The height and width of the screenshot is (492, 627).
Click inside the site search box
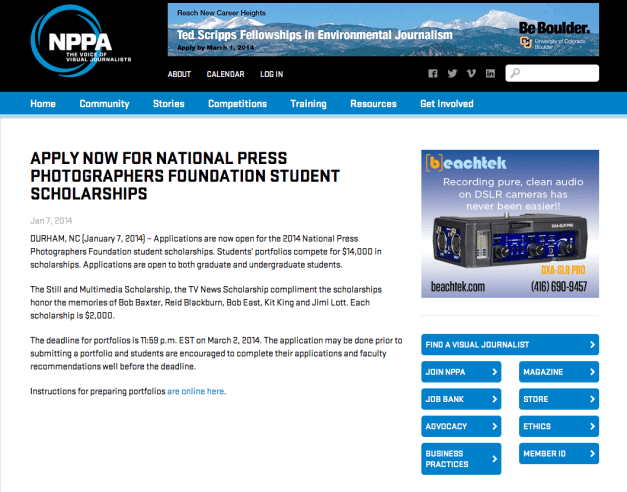point(552,73)
